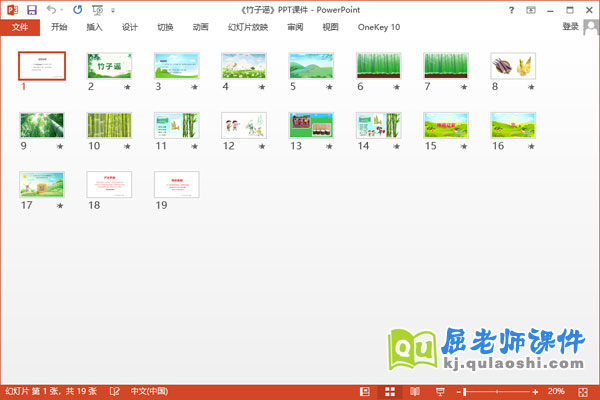Click animation star icon under slide 16
Viewport: 600px width, 400px height.
(x=532, y=146)
